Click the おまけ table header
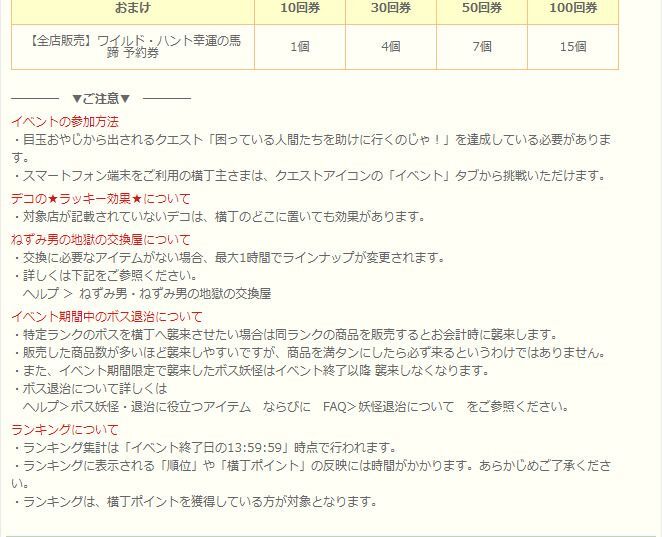This screenshot has width=662, height=537. [x=131, y=8]
